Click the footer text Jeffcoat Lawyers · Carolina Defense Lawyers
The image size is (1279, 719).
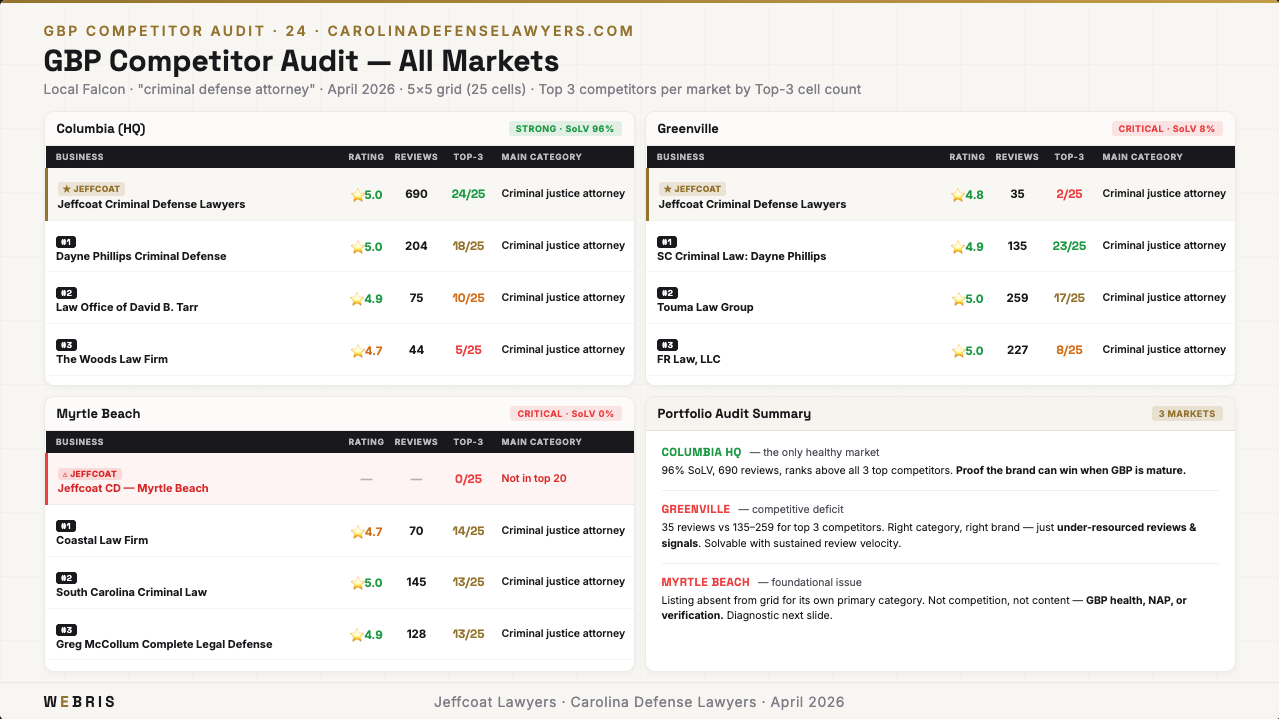coord(595,702)
